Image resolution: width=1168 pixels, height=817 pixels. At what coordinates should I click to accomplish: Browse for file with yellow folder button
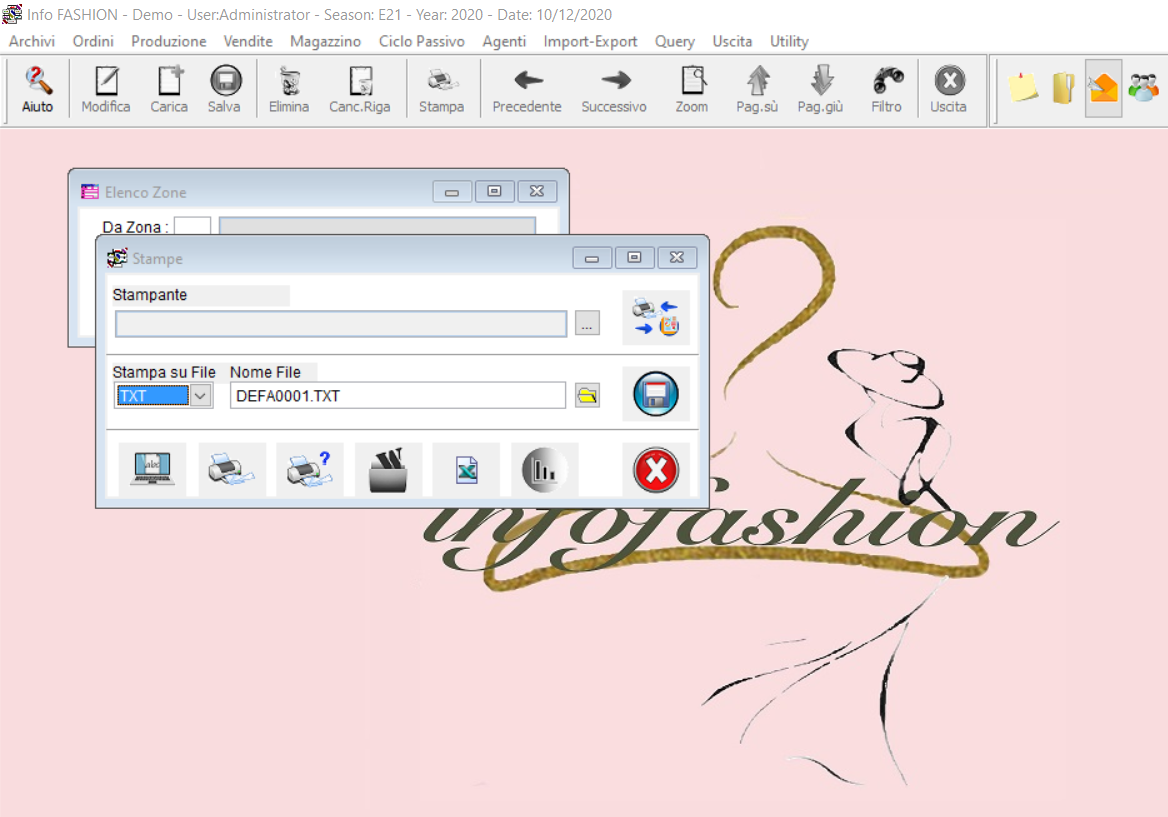[x=587, y=396]
